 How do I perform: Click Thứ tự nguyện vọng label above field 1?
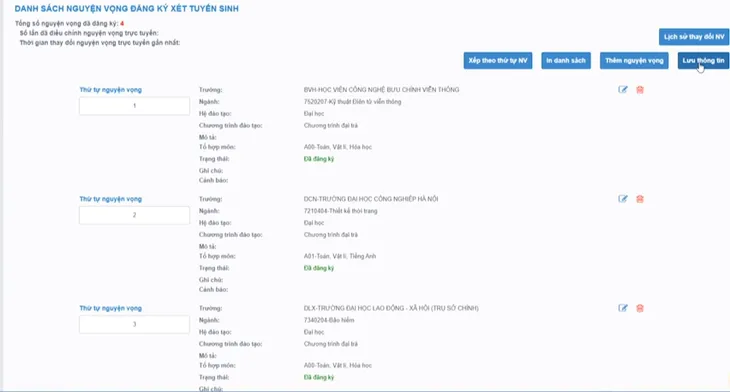tap(110, 90)
